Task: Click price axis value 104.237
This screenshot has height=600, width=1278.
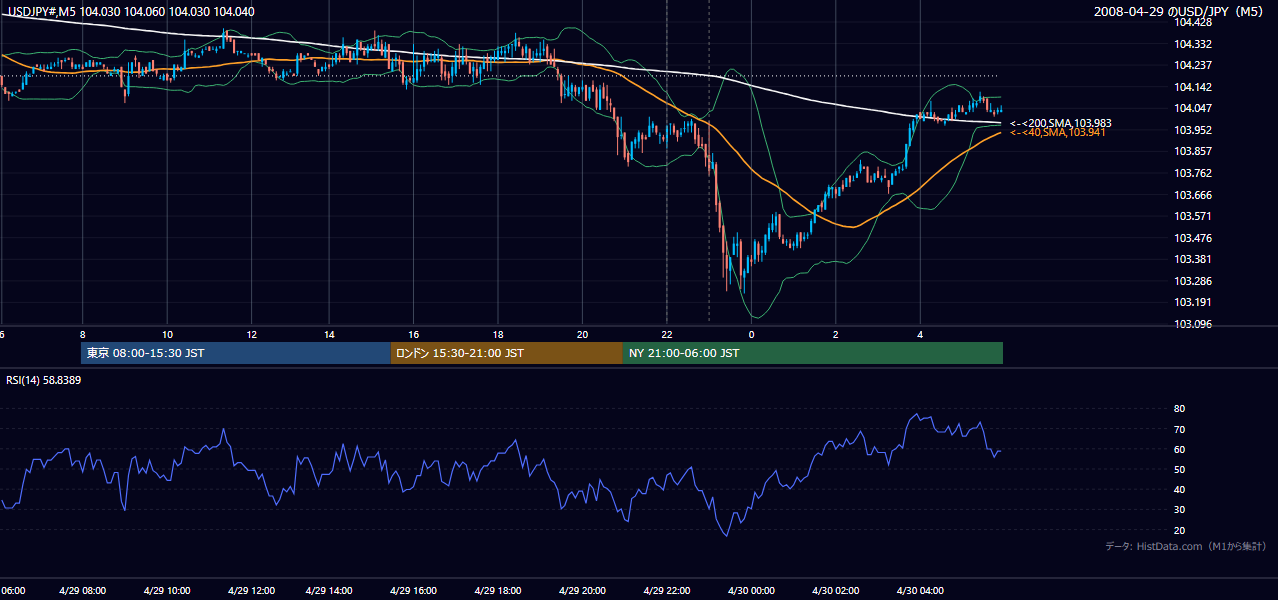Action: coord(1193,65)
